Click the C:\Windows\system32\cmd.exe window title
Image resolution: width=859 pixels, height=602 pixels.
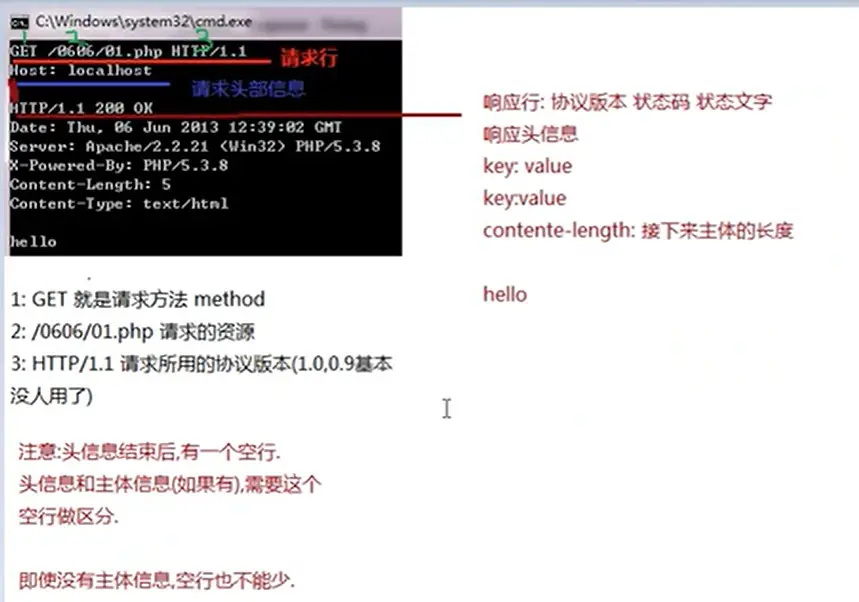(x=144, y=21)
